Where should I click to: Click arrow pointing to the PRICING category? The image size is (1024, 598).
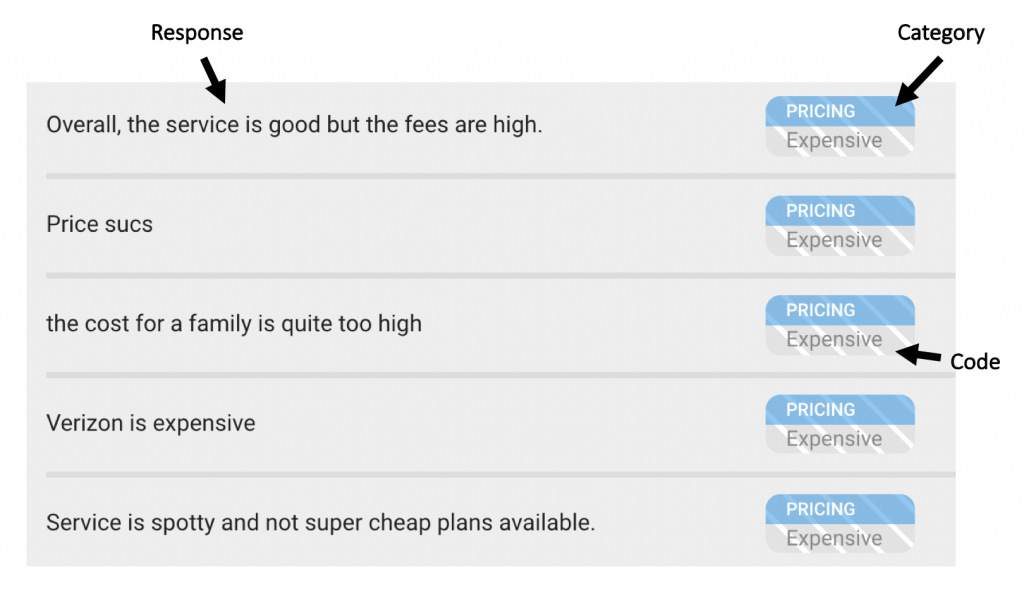point(919,81)
